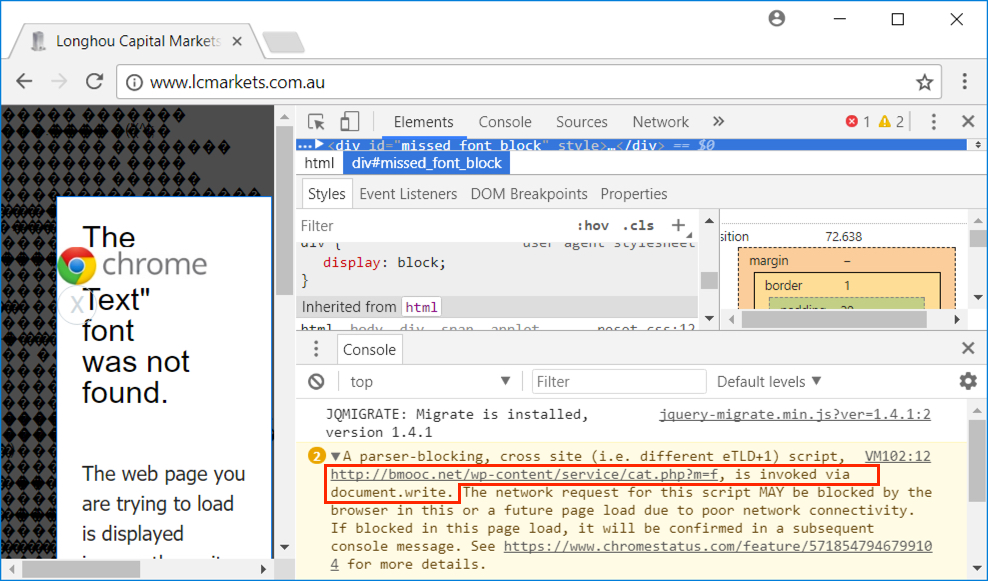The width and height of the screenshot is (988, 581).
Task: Select the Console drawer tab
Action: (x=369, y=350)
